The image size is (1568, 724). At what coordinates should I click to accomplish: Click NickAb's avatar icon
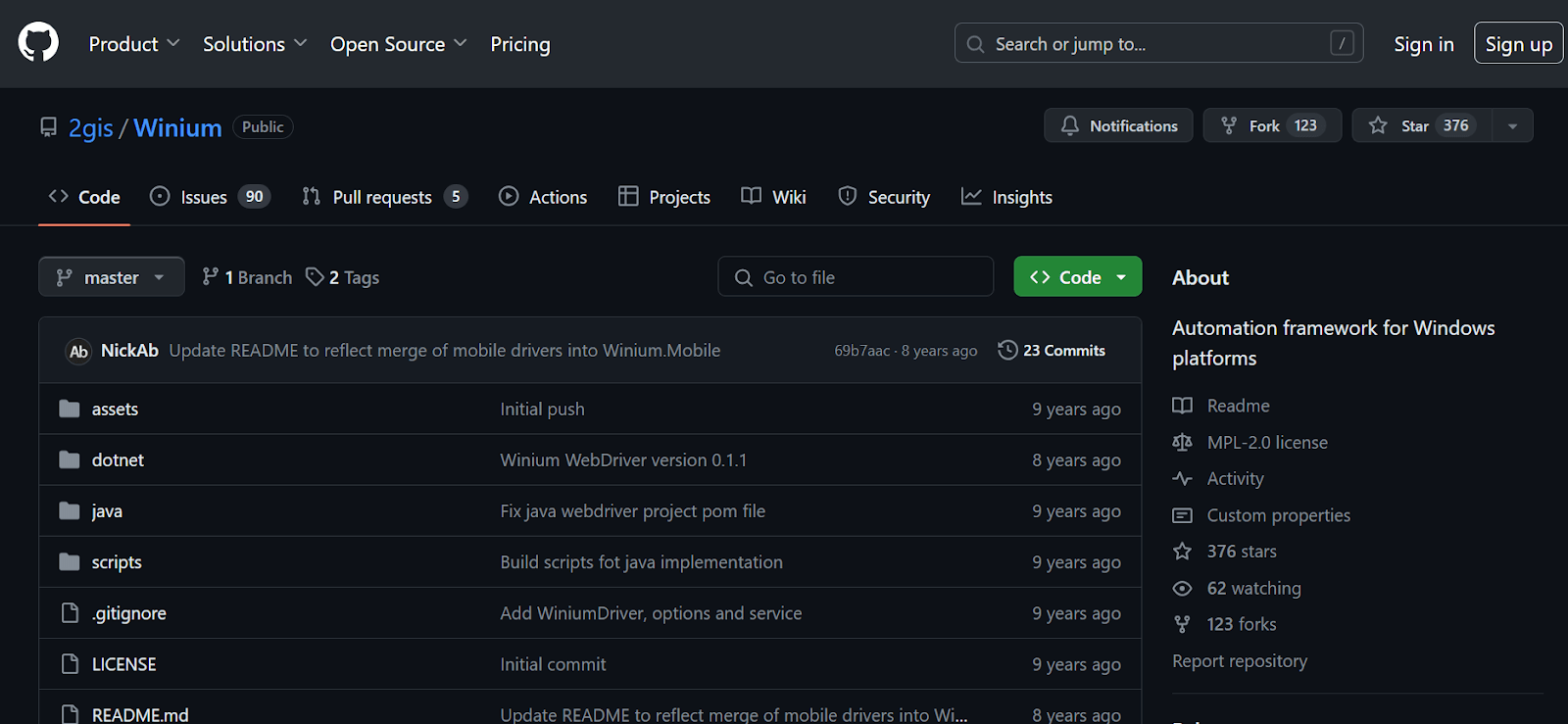point(79,351)
